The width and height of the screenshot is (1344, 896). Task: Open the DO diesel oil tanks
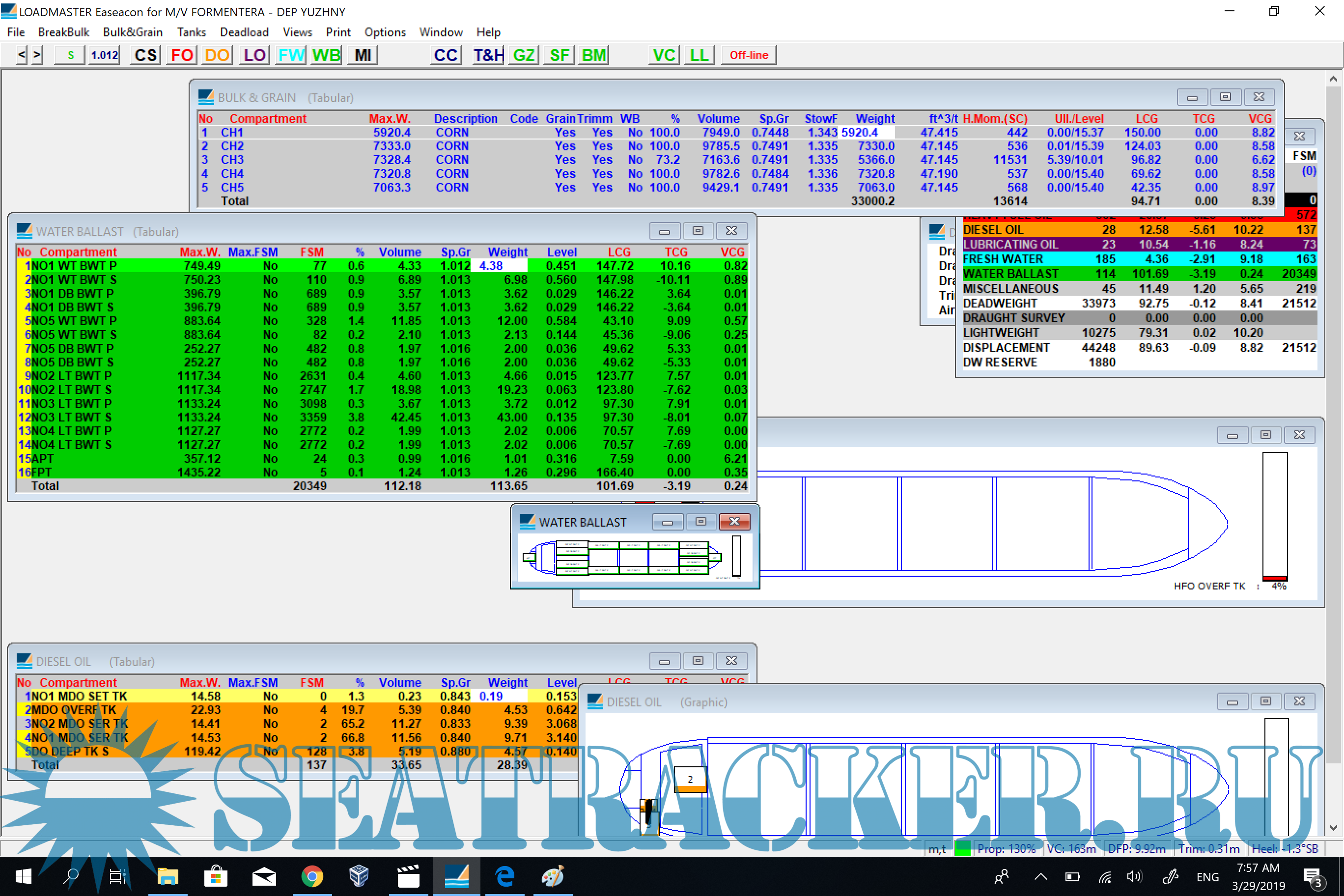(x=217, y=55)
